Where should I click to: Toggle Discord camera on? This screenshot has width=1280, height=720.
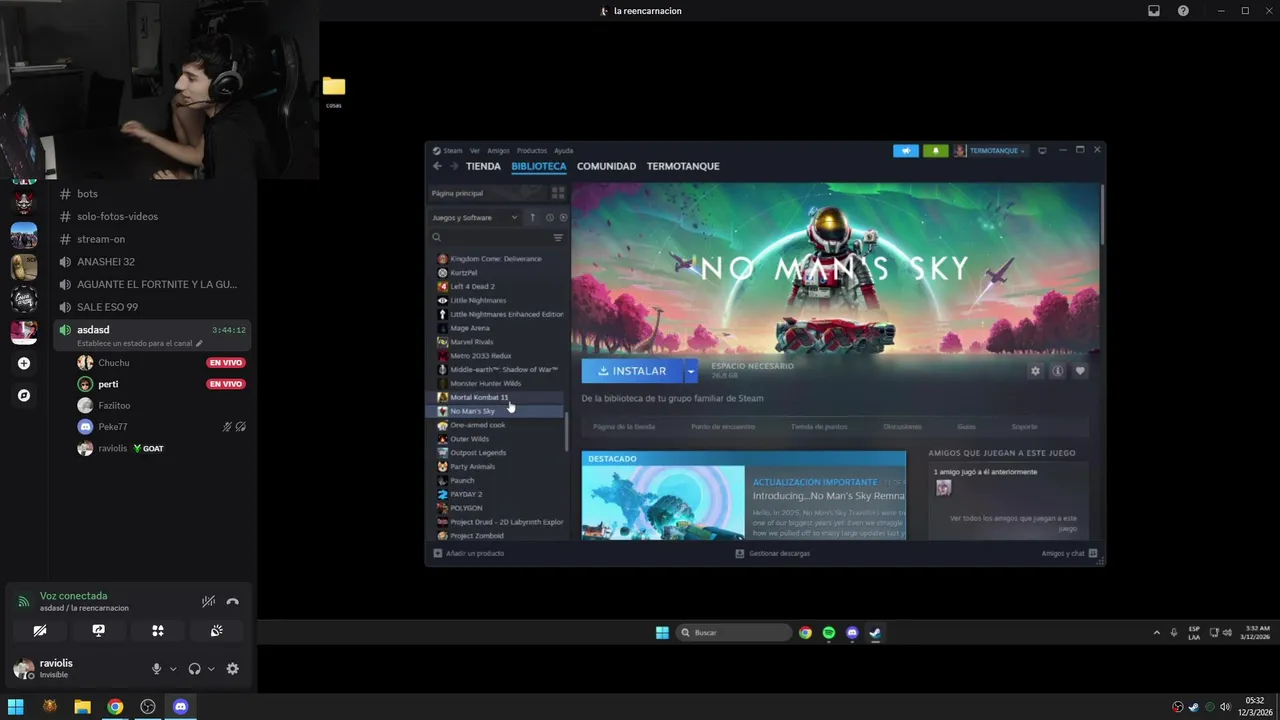[x=40, y=631]
